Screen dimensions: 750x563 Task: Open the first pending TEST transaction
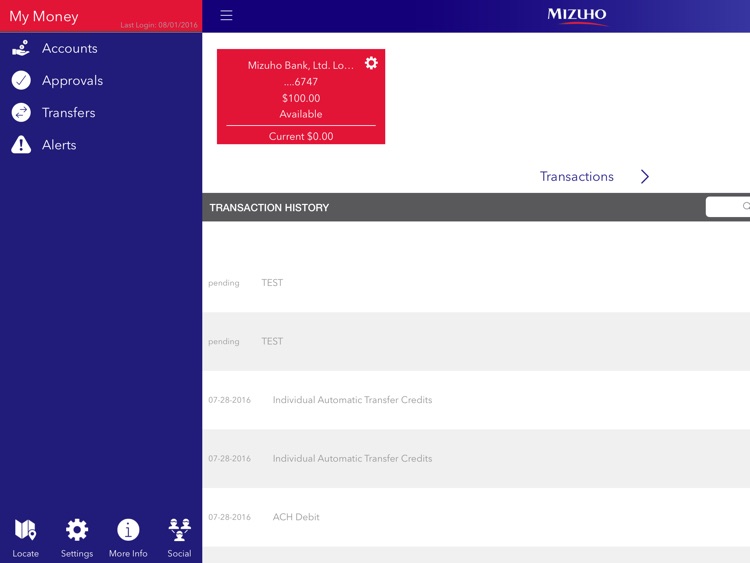476,283
